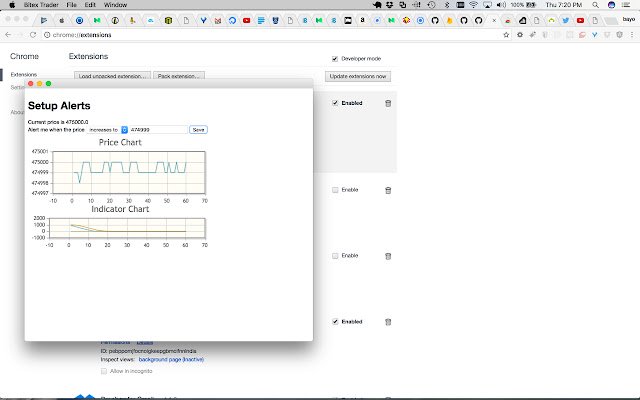Switch to the Firebase flame tab
Screen dimensions: 640x400
coord(449,20)
